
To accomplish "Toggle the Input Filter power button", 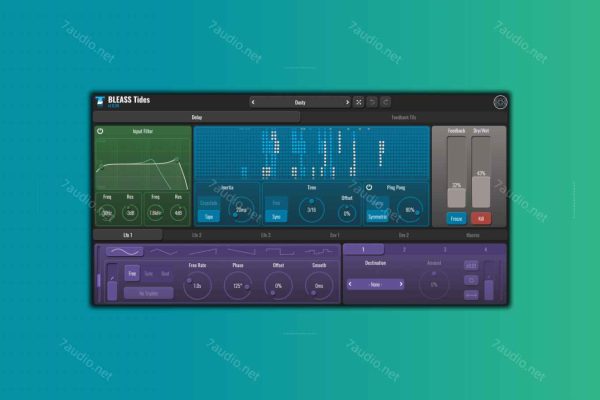I will tap(100, 131).
